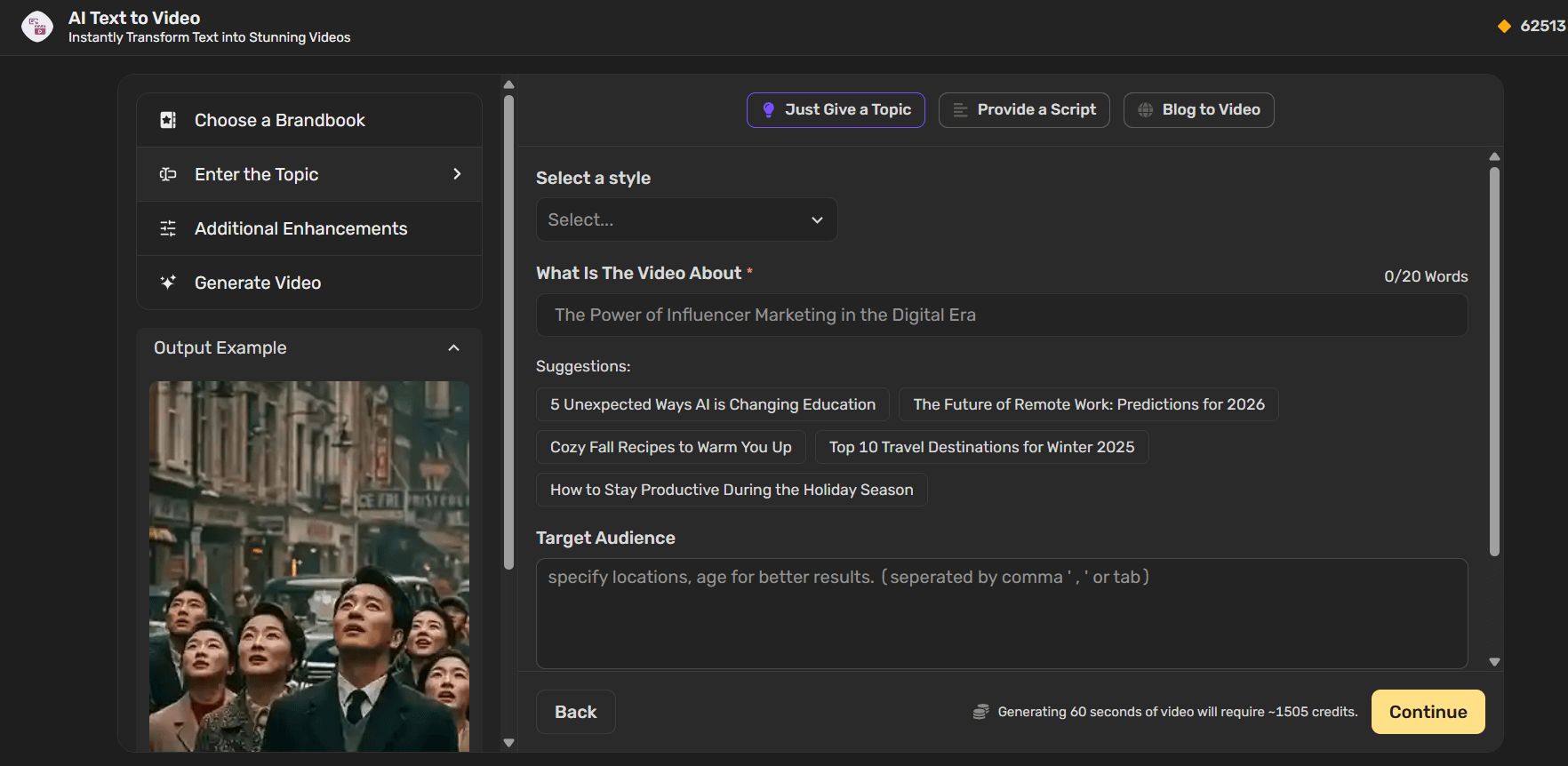Screen dimensions: 1568x766
Task: Pick suggestion Cozy Fall Recipes to Warm You Up
Action: [671, 447]
